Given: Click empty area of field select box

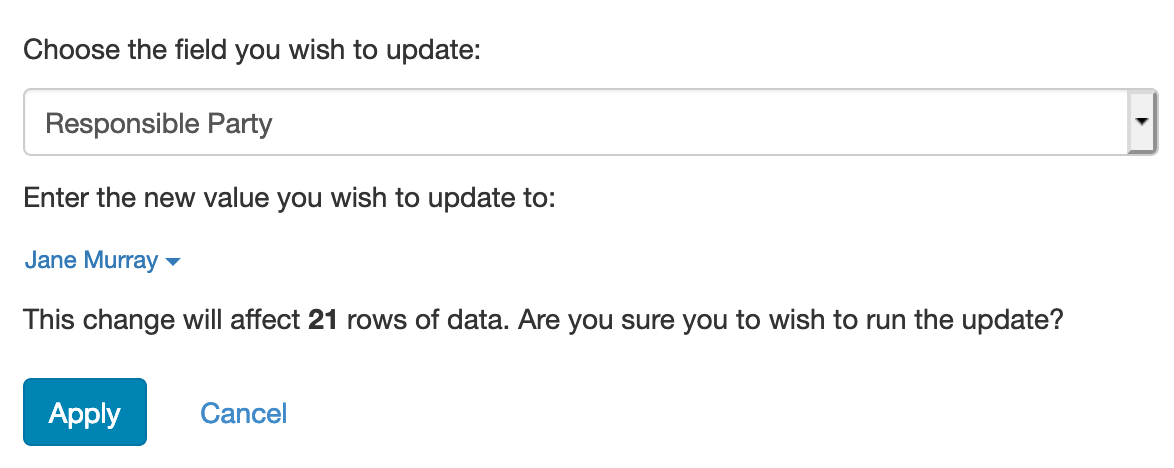Looking at the screenshot, I should tap(700, 123).
